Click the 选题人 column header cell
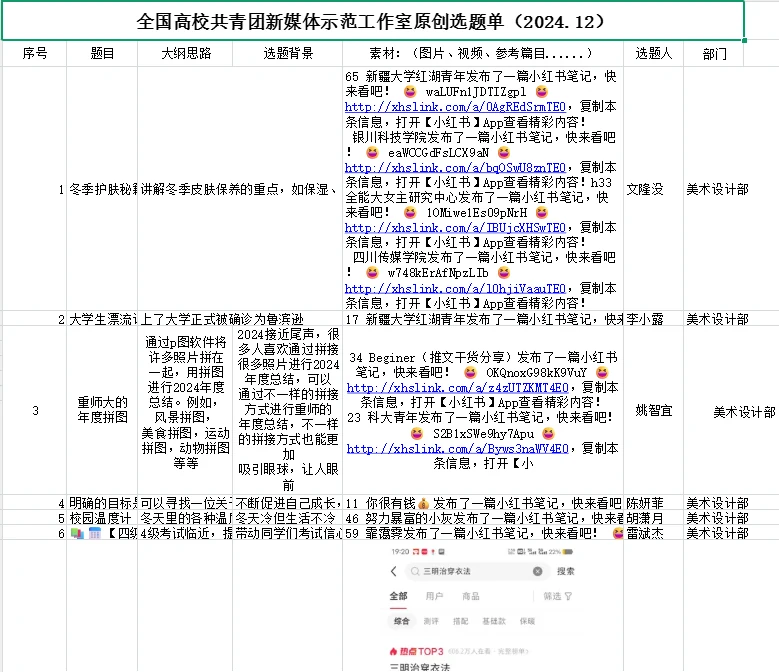Image resolution: width=779 pixels, height=672 pixels. [653, 53]
